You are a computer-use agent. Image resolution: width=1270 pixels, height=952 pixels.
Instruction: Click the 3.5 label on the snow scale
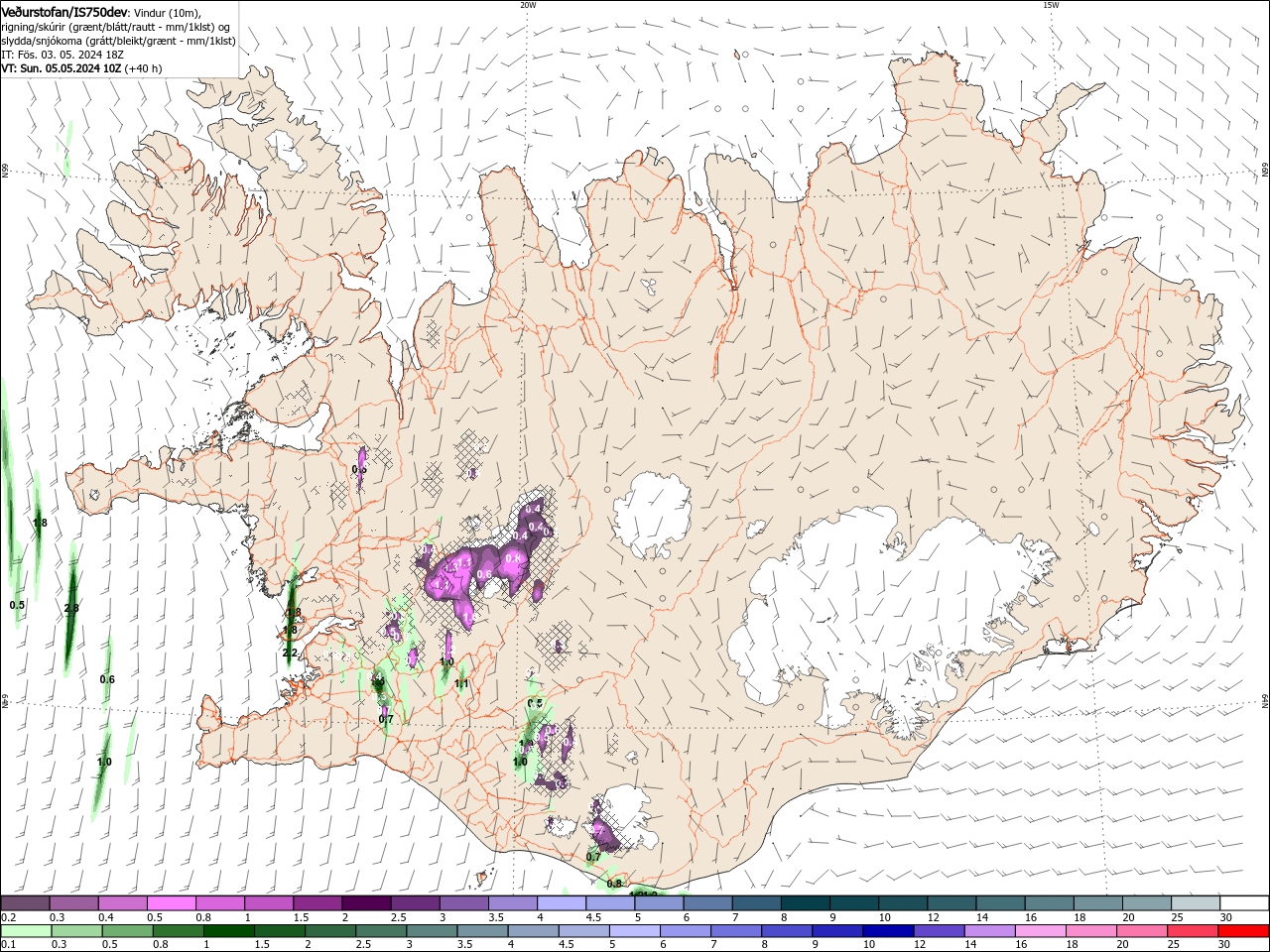[495, 917]
